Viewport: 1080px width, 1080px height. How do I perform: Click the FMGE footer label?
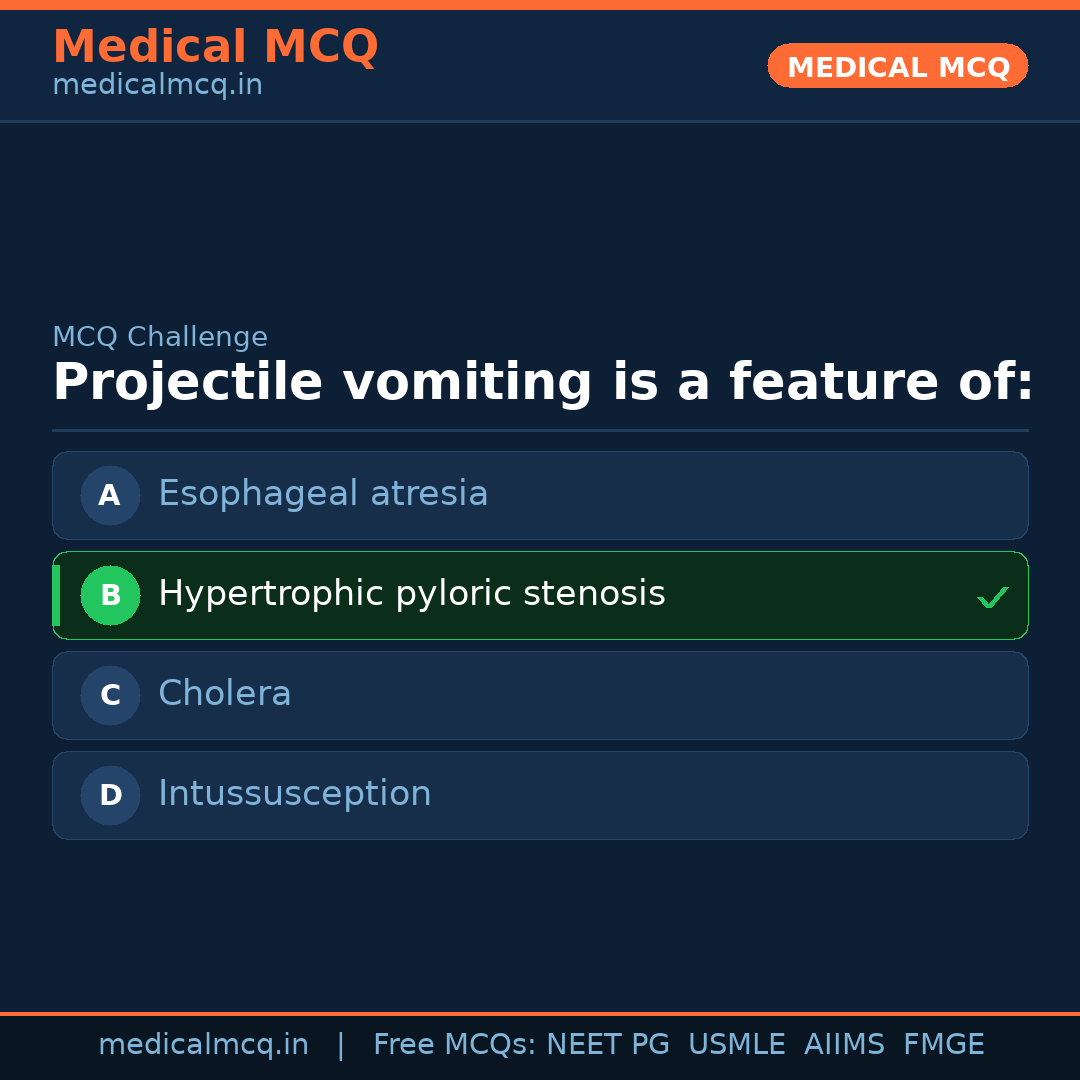(943, 1045)
